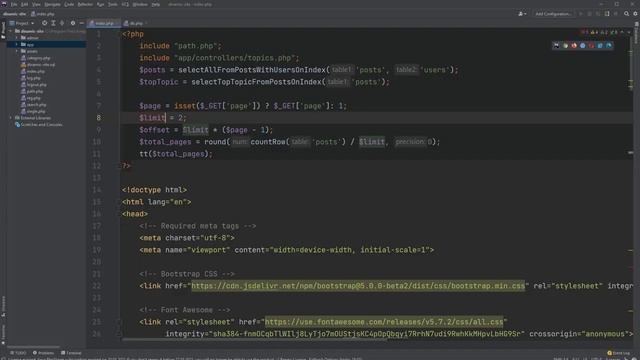Expand the assets folder

click(17, 51)
